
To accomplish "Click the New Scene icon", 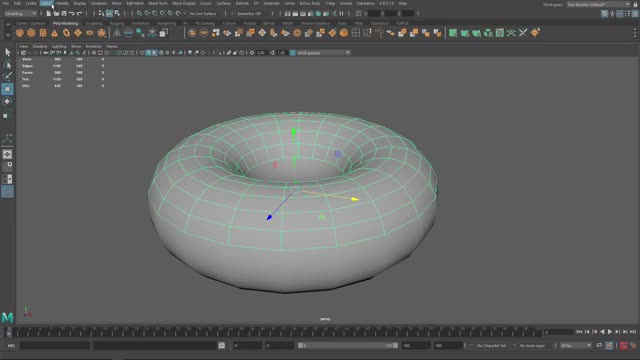I will click(x=49, y=13).
